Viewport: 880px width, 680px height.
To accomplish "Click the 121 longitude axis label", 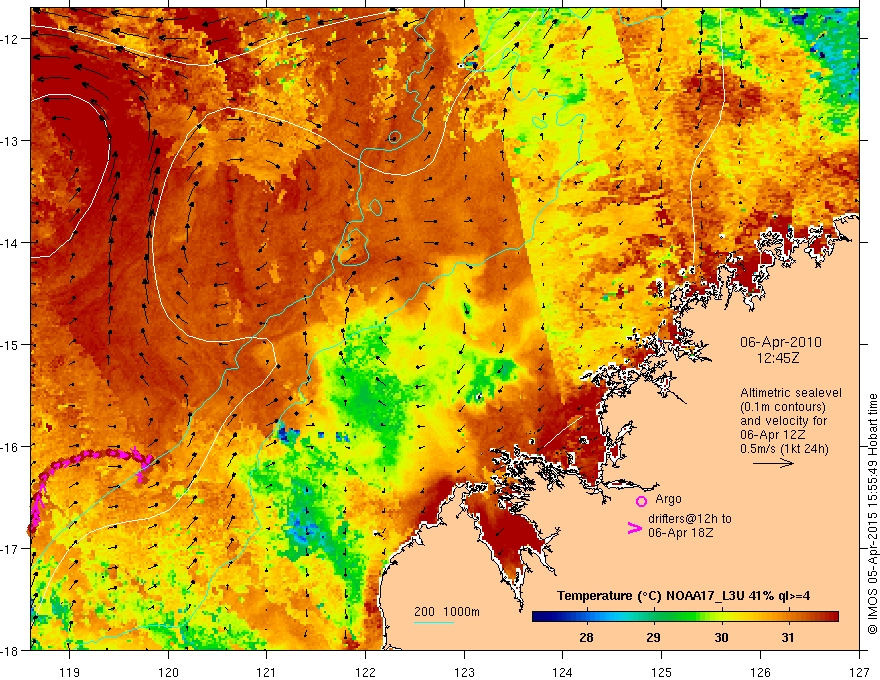I will click(267, 672).
